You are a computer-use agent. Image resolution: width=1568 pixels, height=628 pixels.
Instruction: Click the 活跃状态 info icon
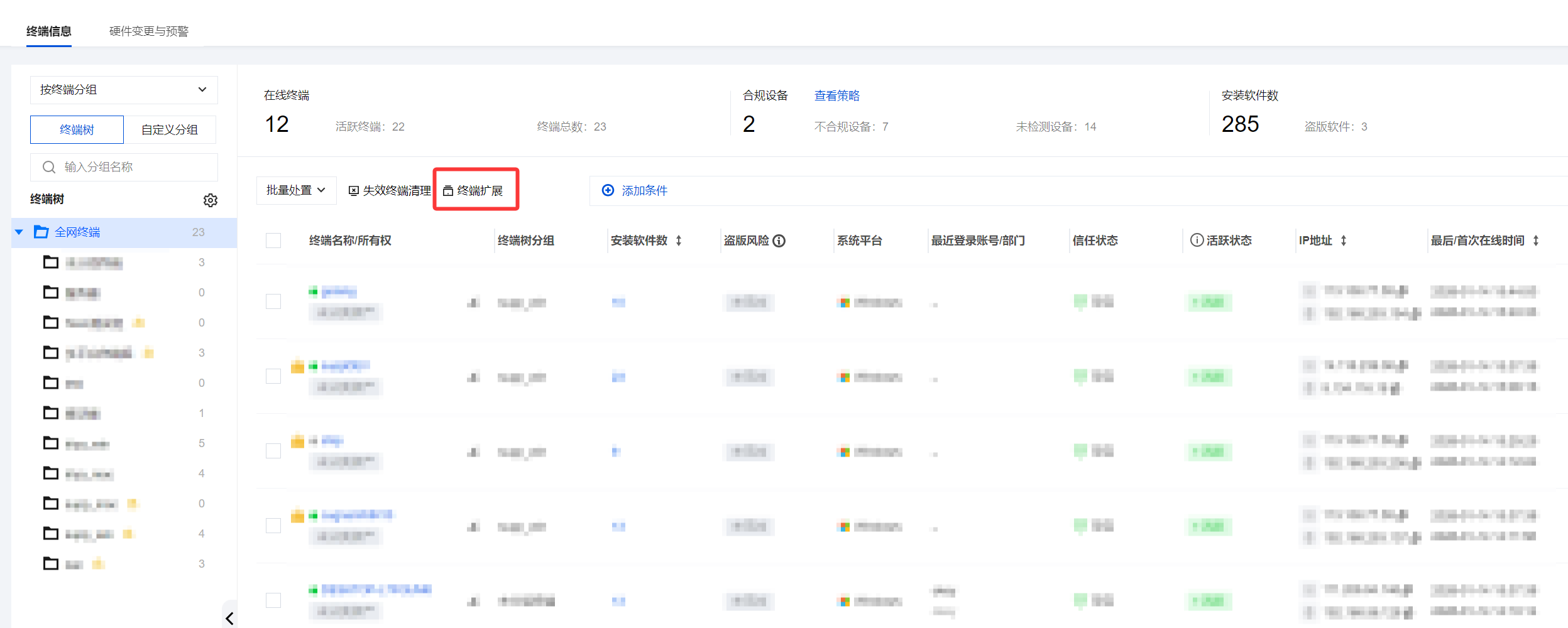click(1197, 241)
